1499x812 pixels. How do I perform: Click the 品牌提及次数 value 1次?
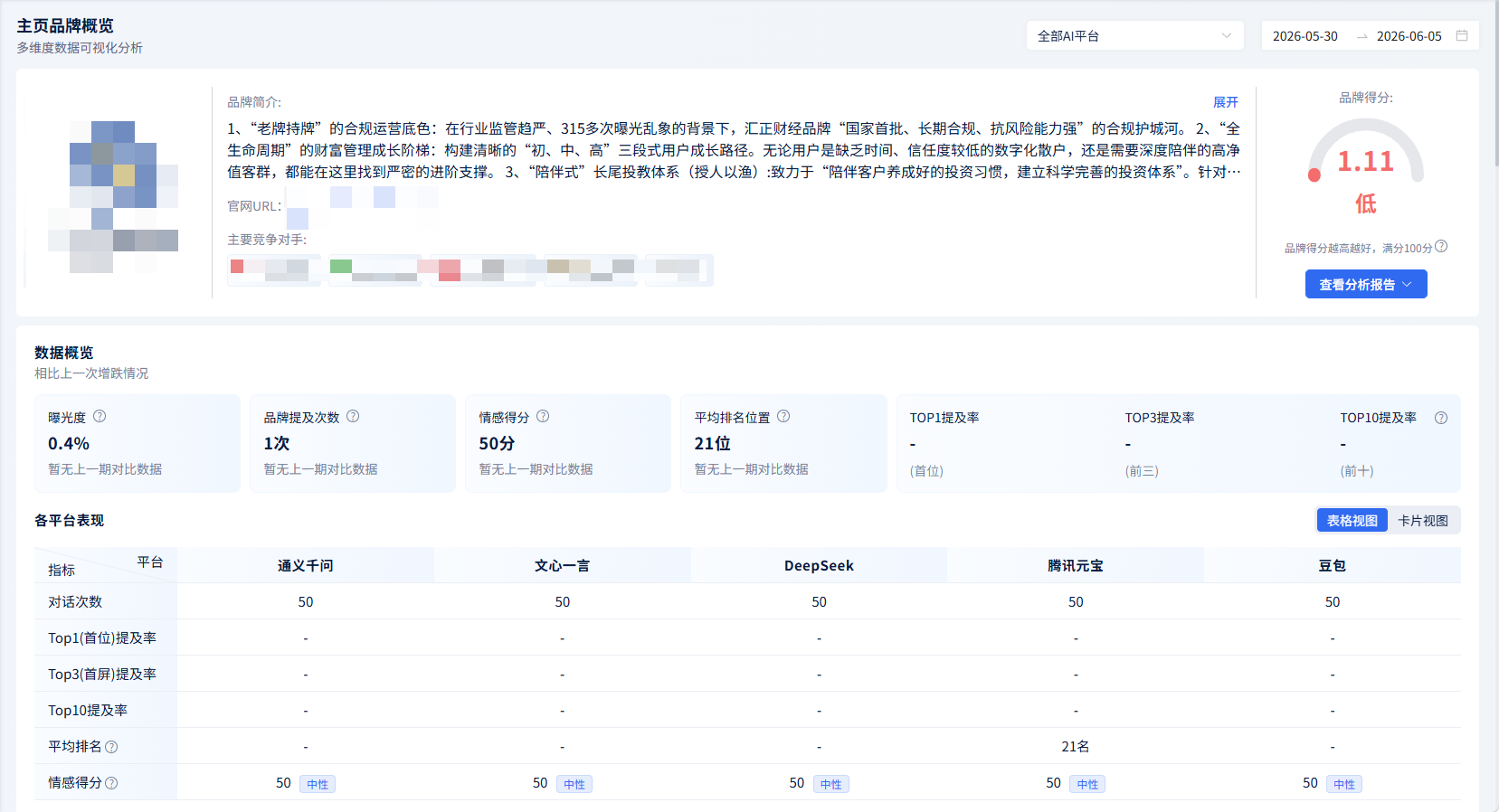[x=277, y=443]
